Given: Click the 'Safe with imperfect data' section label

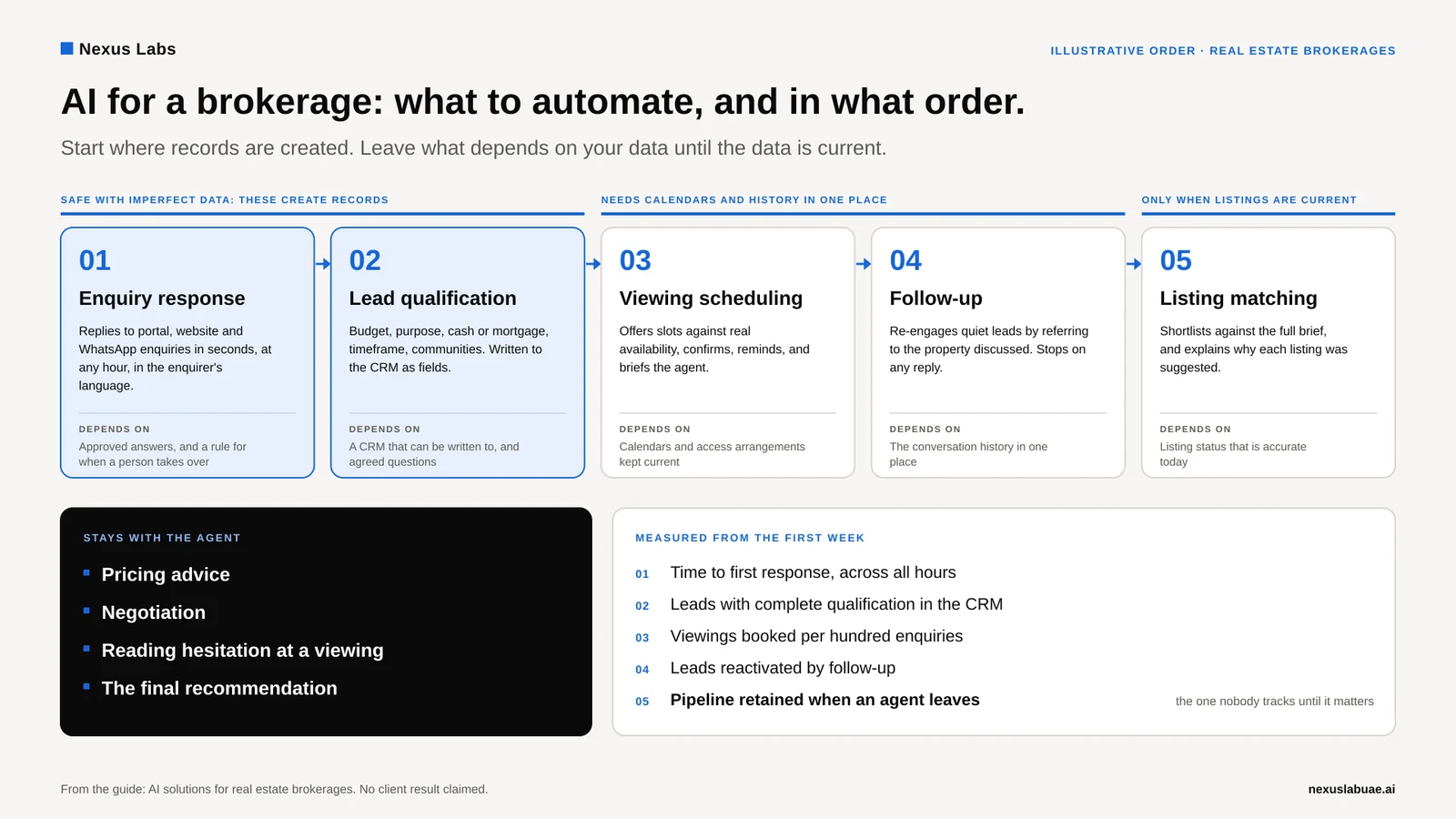Looking at the screenshot, I should pos(225,200).
